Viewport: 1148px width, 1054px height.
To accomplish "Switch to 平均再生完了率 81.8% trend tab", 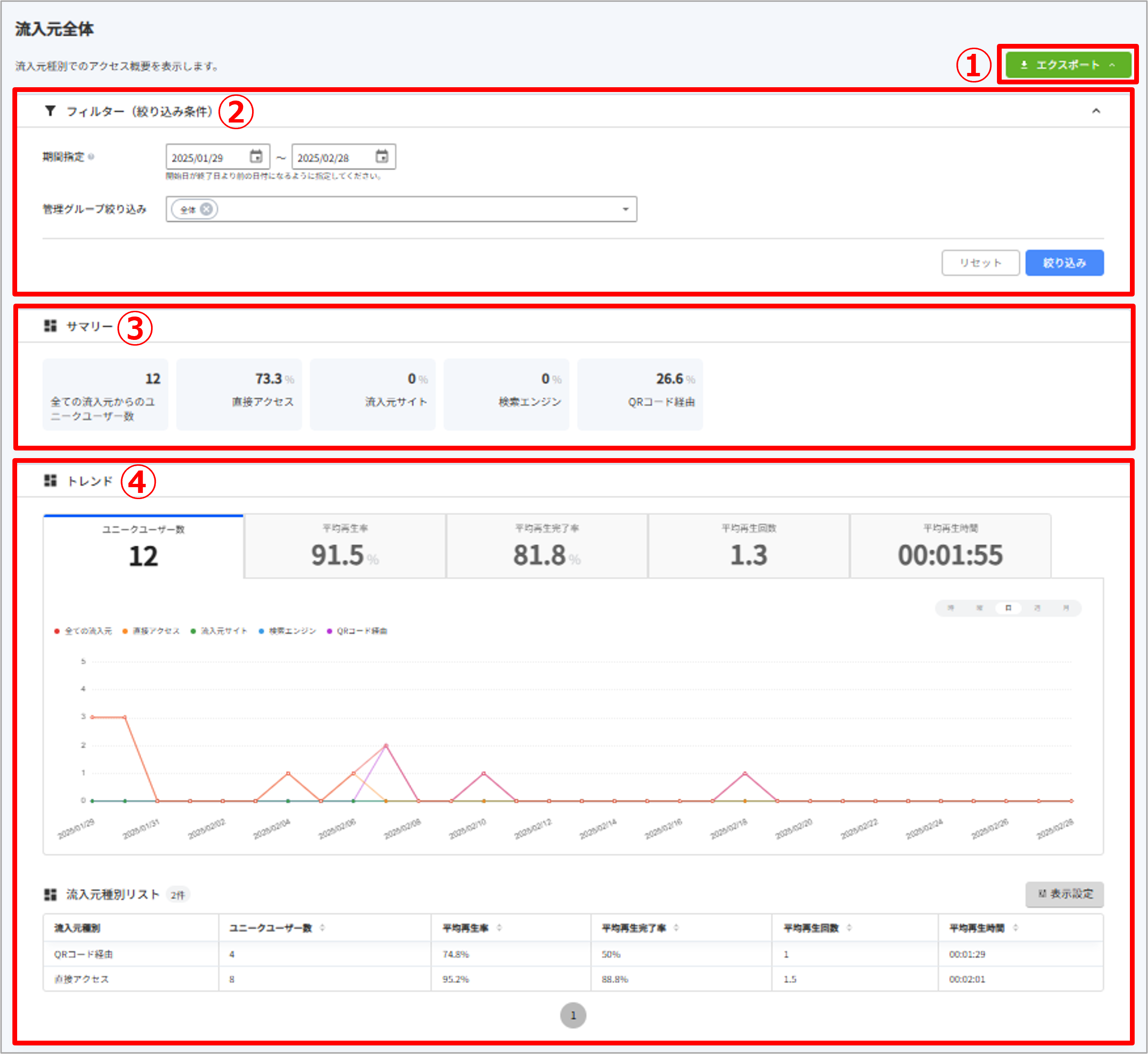I will coord(547,546).
